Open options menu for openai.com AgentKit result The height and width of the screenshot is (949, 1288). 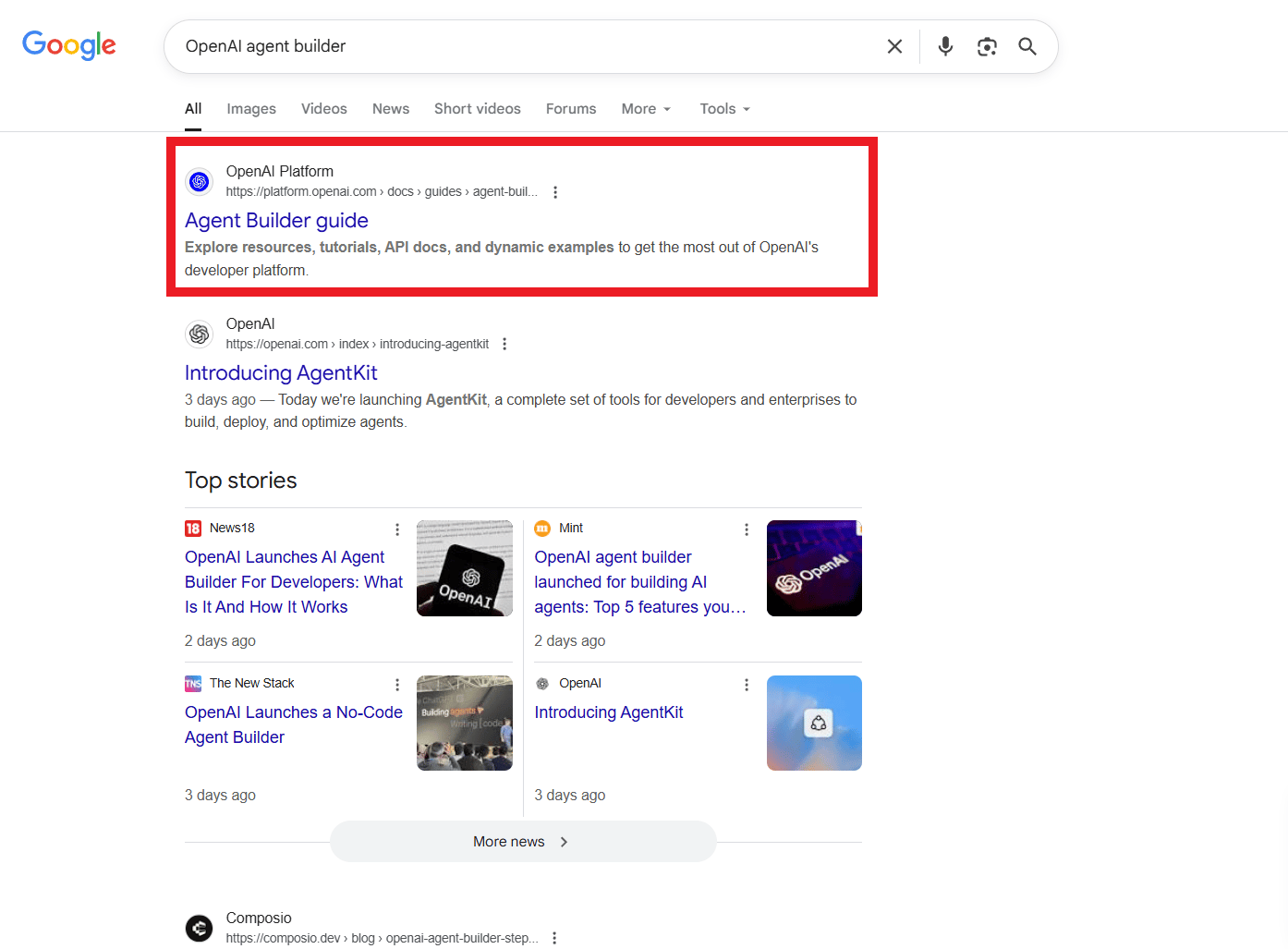coord(504,344)
